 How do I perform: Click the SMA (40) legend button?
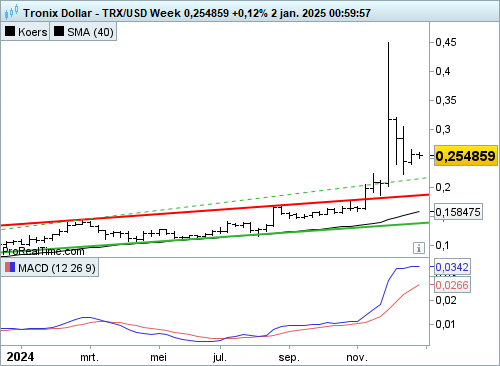click(x=83, y=32)
